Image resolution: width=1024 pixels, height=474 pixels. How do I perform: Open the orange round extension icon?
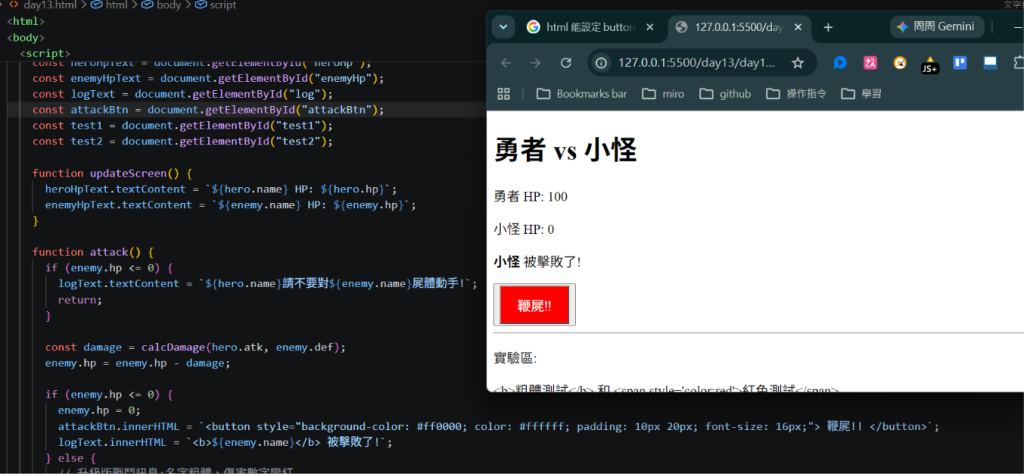(900, 63)
